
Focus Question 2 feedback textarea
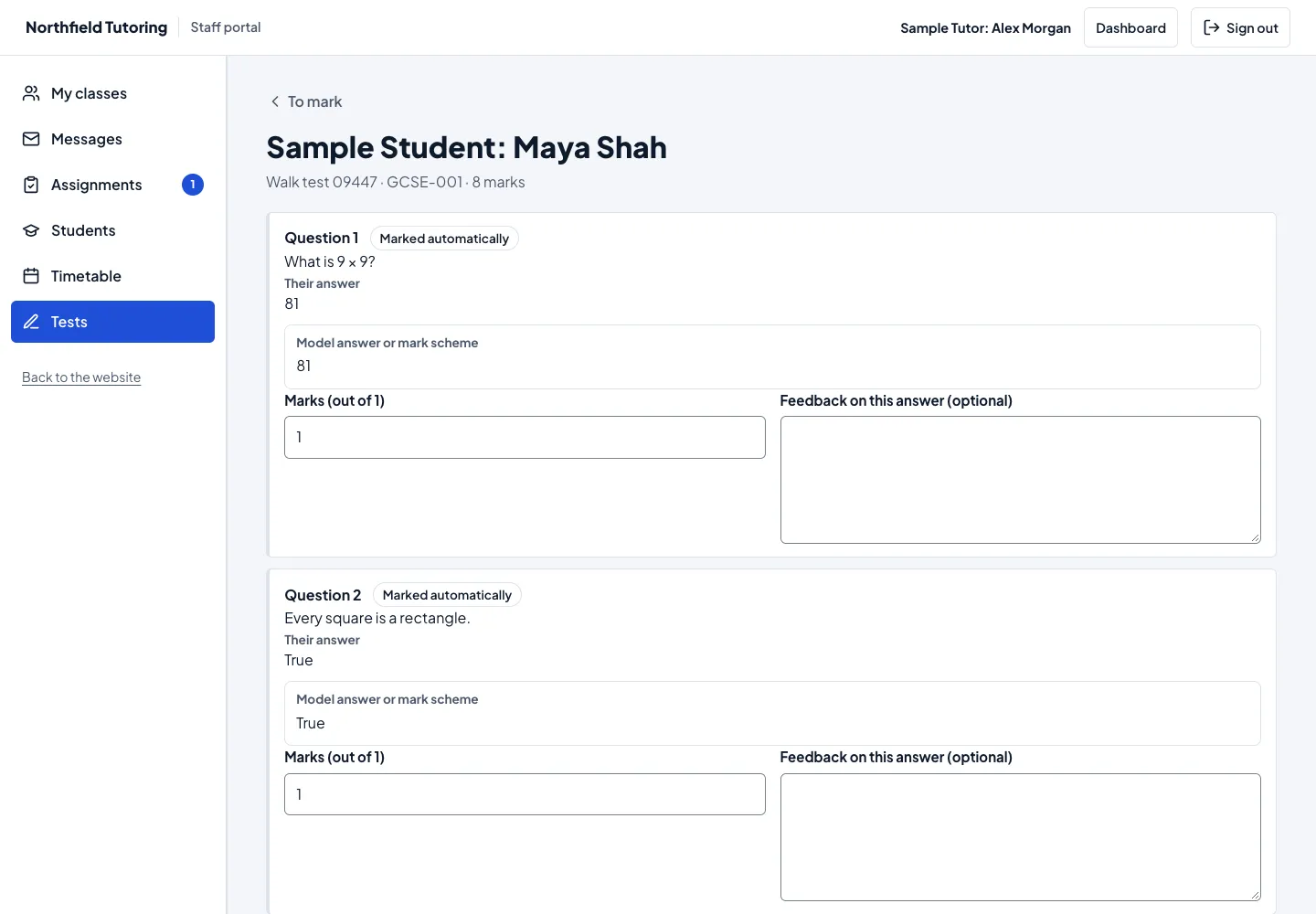pyautogui.click(x=1021, y=837)
